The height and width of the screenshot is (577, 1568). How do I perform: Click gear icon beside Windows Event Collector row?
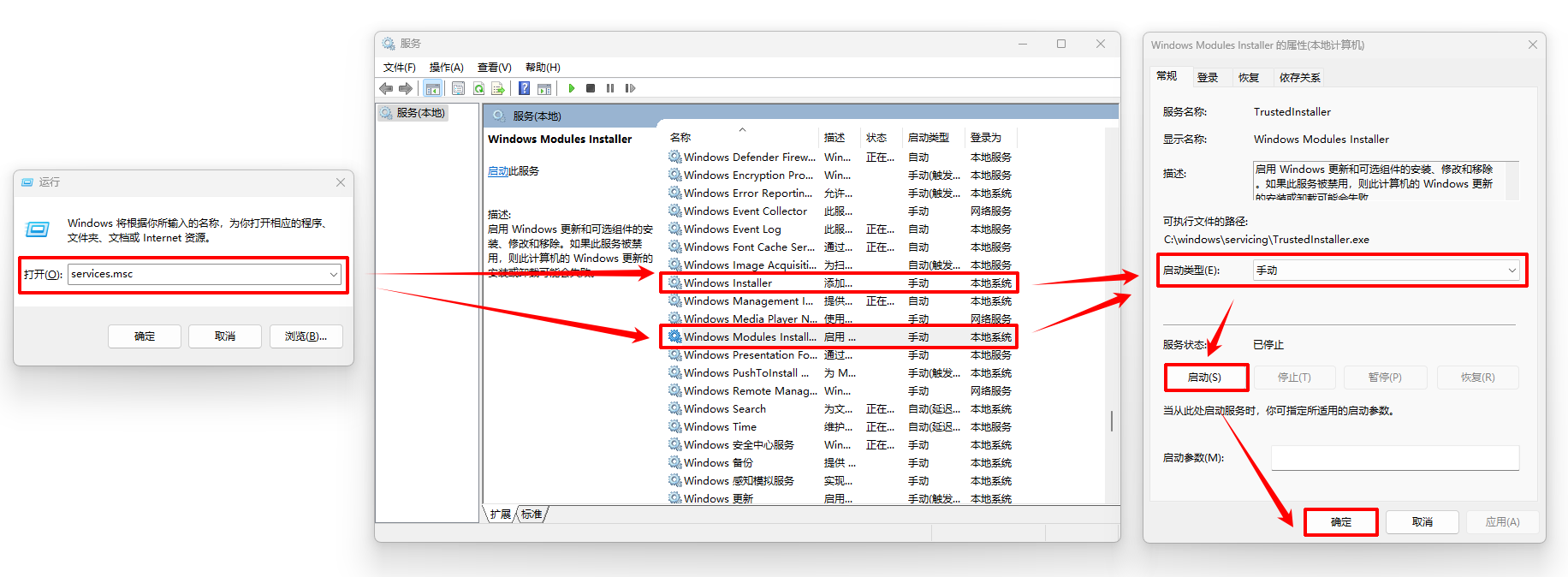(675, 211)
